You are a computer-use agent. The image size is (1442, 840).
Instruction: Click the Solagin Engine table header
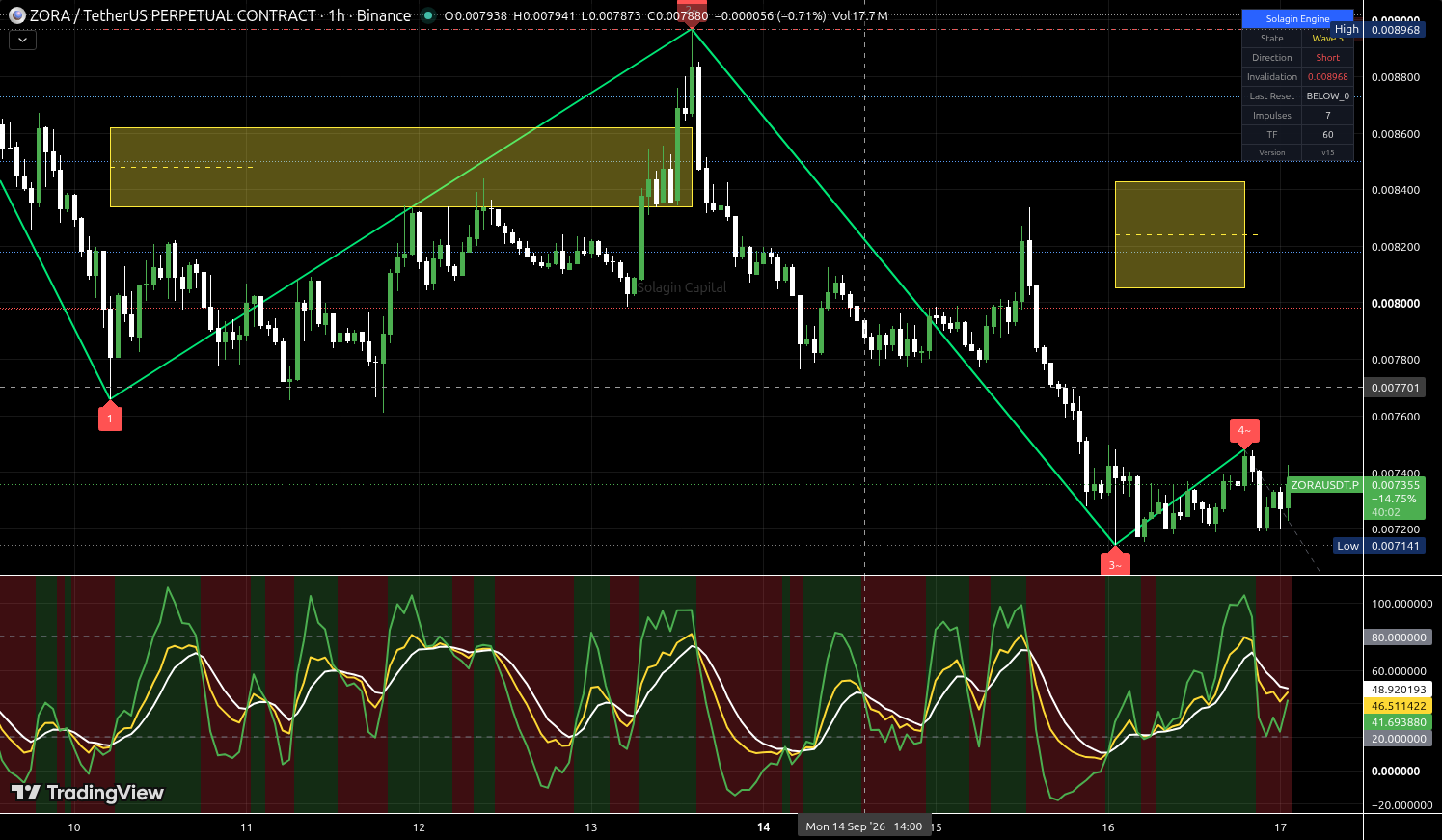tap(1297, 18)
